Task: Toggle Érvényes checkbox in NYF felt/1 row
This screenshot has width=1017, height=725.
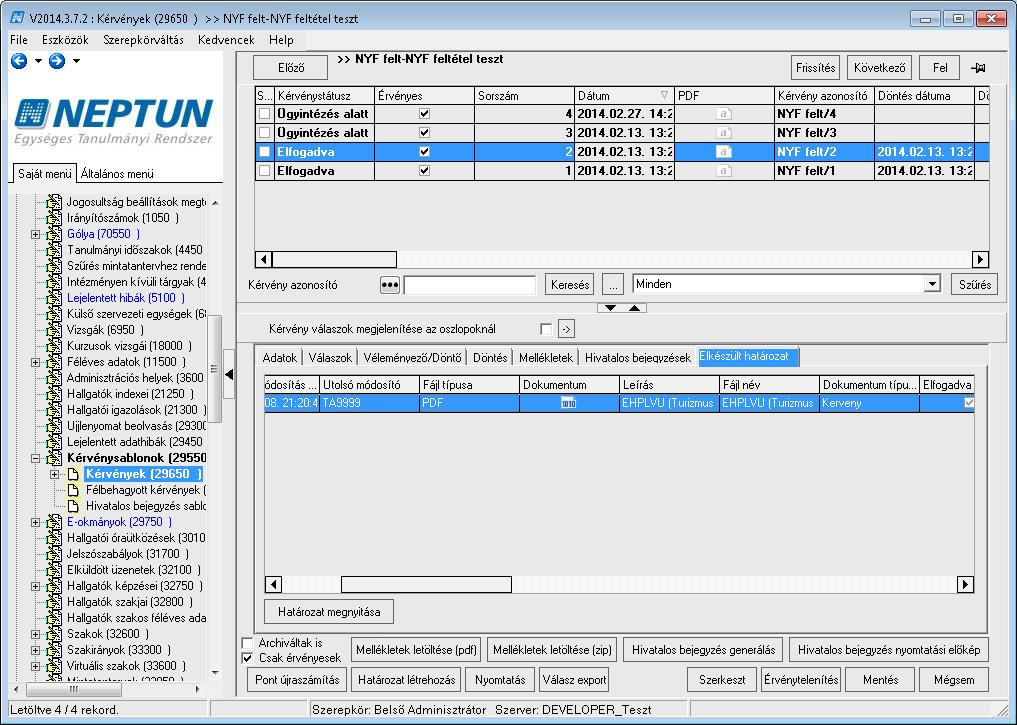Action: [x=424, y=171]
